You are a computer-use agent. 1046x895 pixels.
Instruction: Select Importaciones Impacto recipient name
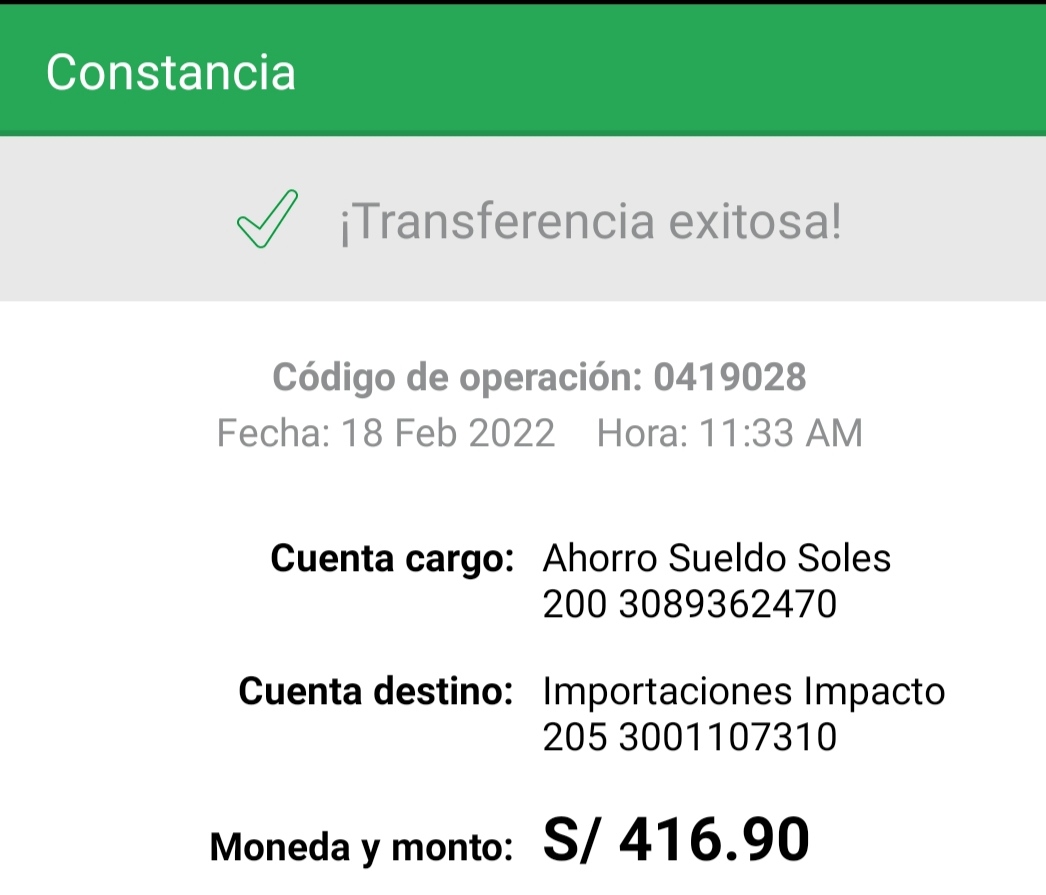[744, 691]
